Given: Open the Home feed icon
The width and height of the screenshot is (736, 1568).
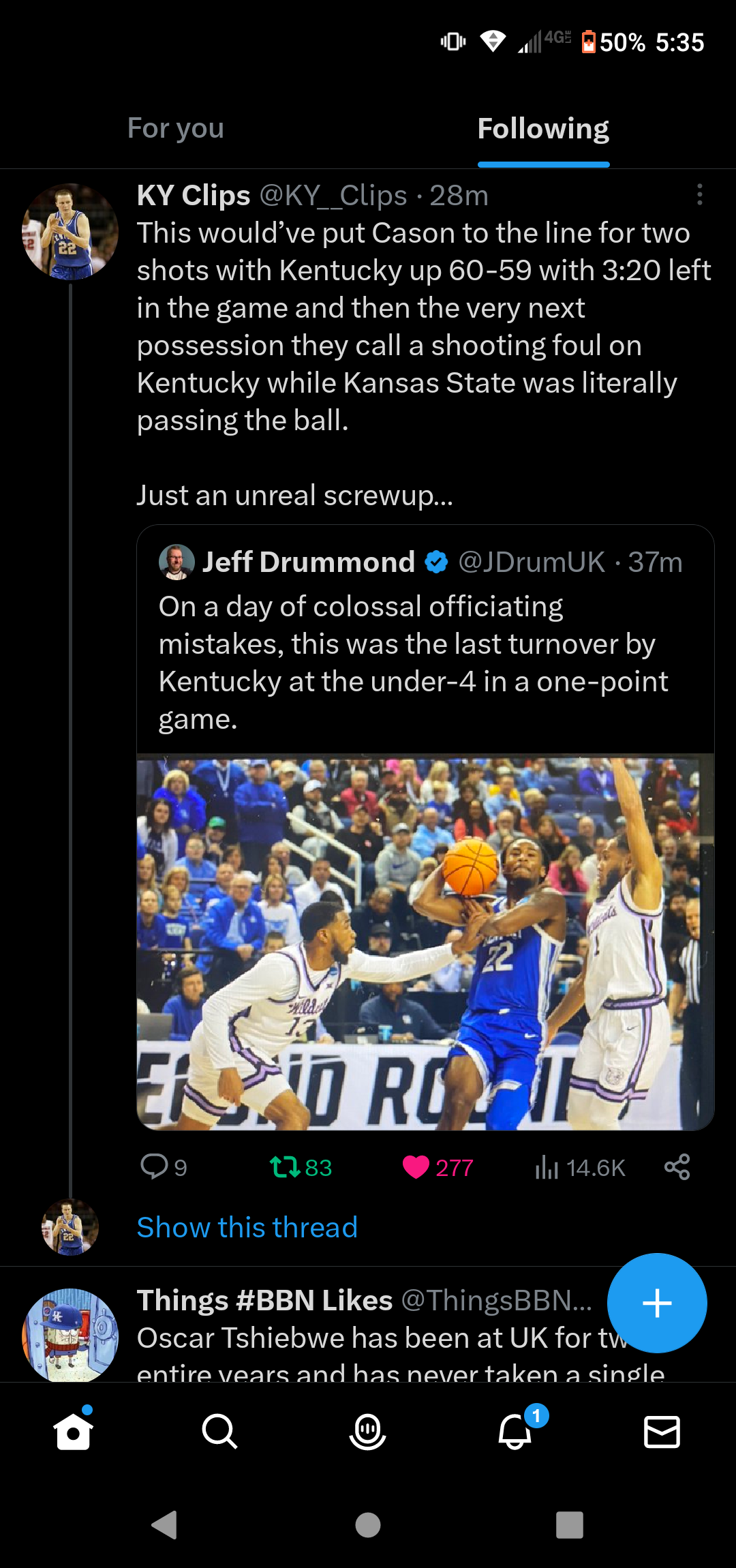Looking at the screenshot, I should click(x=73, y=1431).
